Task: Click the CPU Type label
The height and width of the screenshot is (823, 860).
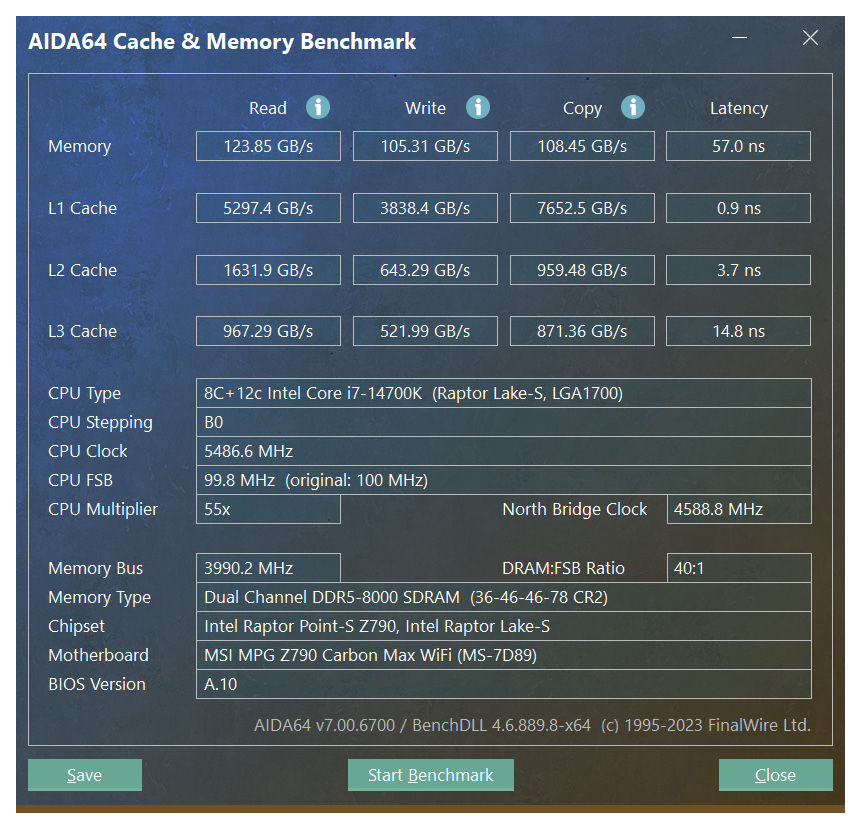Action: [x=84, y=394]
